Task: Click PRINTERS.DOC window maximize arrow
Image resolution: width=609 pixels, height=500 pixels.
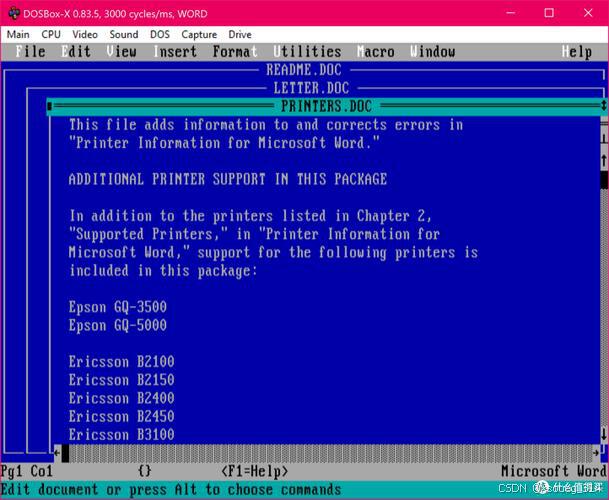Action: (x=604, y=106)
